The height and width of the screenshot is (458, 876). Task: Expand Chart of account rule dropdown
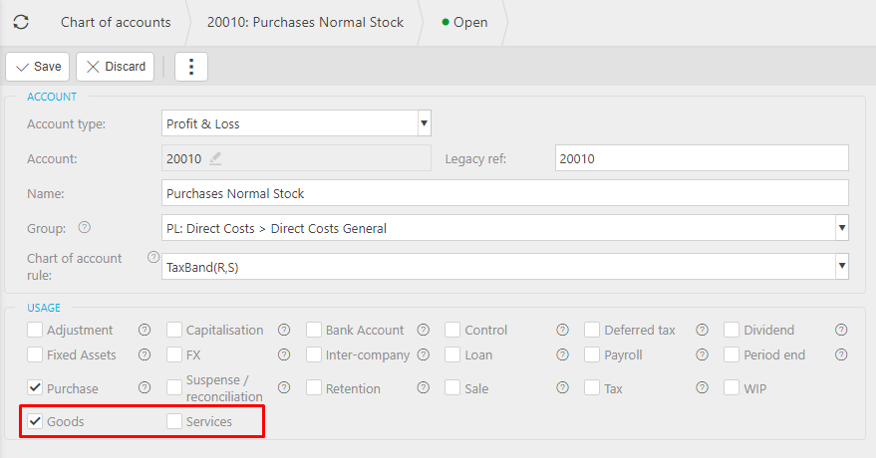(841, 267)
